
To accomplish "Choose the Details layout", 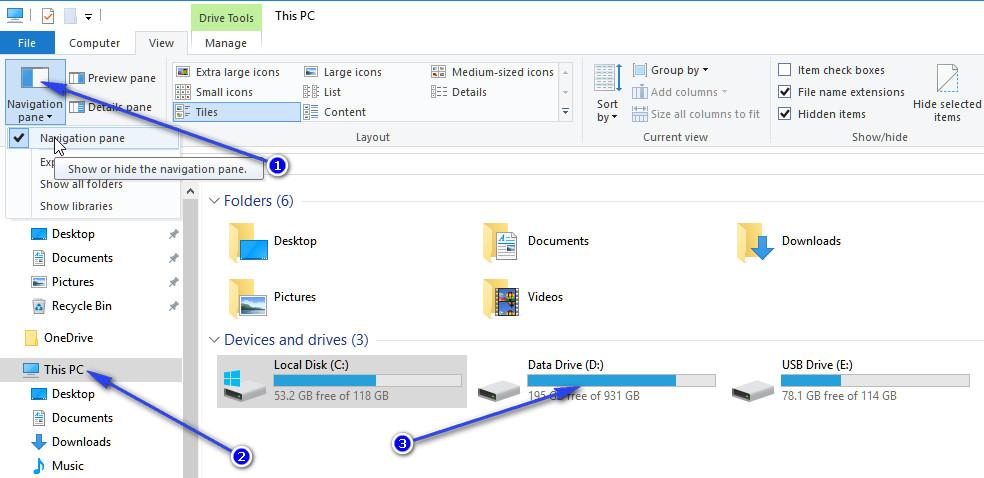I will click(459, 92).
